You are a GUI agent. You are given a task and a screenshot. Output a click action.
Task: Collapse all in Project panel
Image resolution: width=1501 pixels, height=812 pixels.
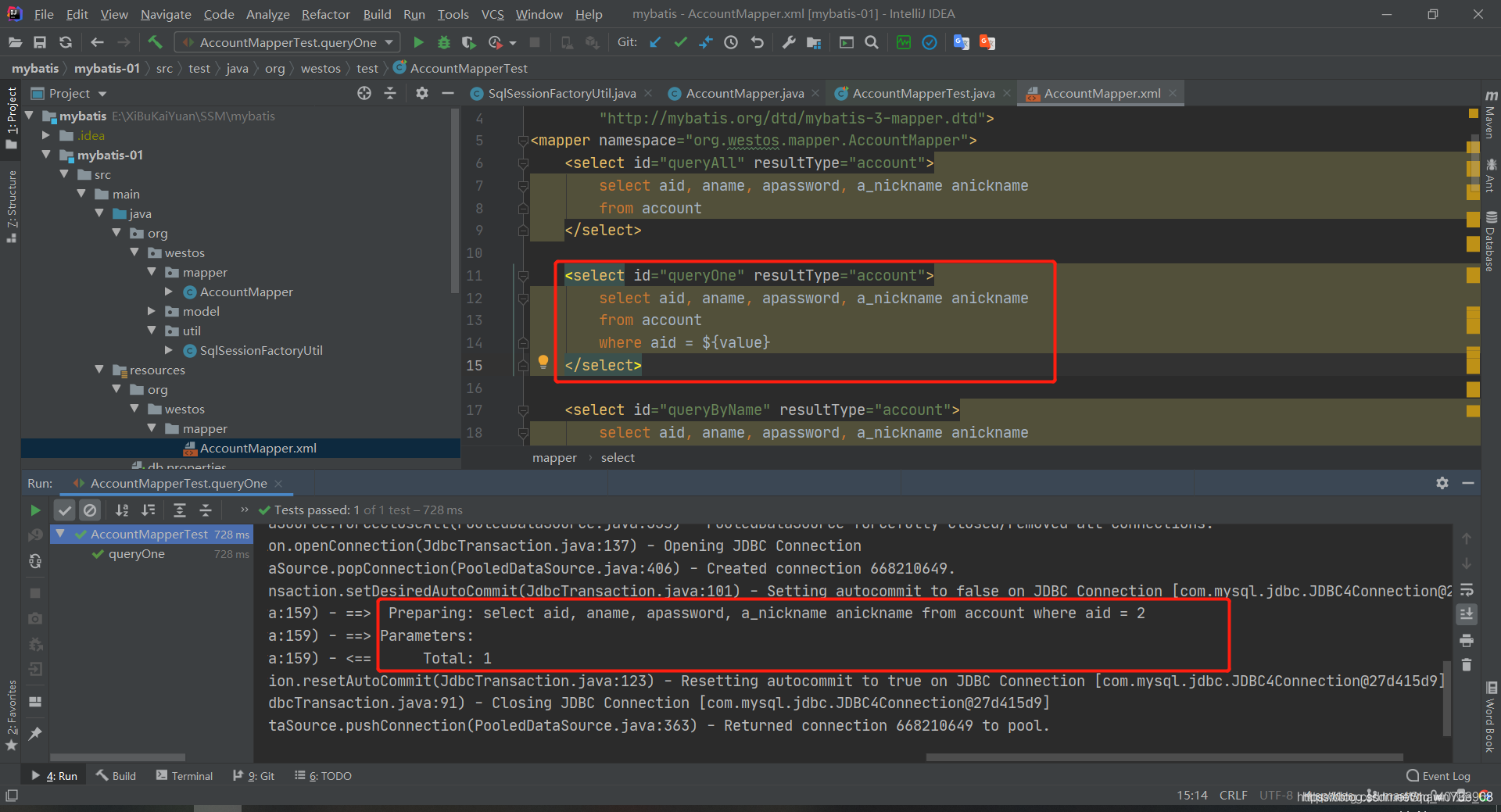390,93
